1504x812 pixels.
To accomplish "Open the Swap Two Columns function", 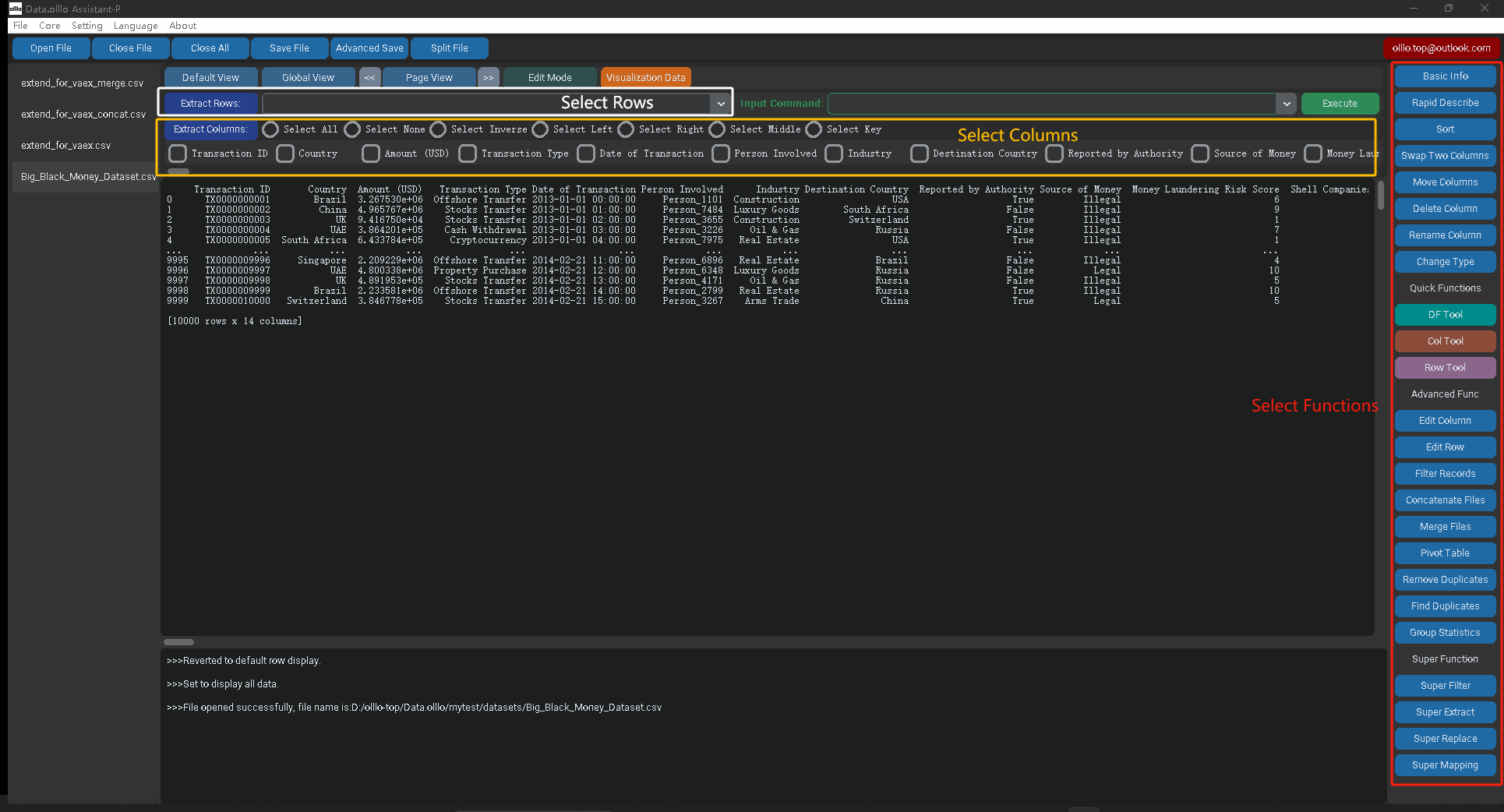I will 1445,156.
